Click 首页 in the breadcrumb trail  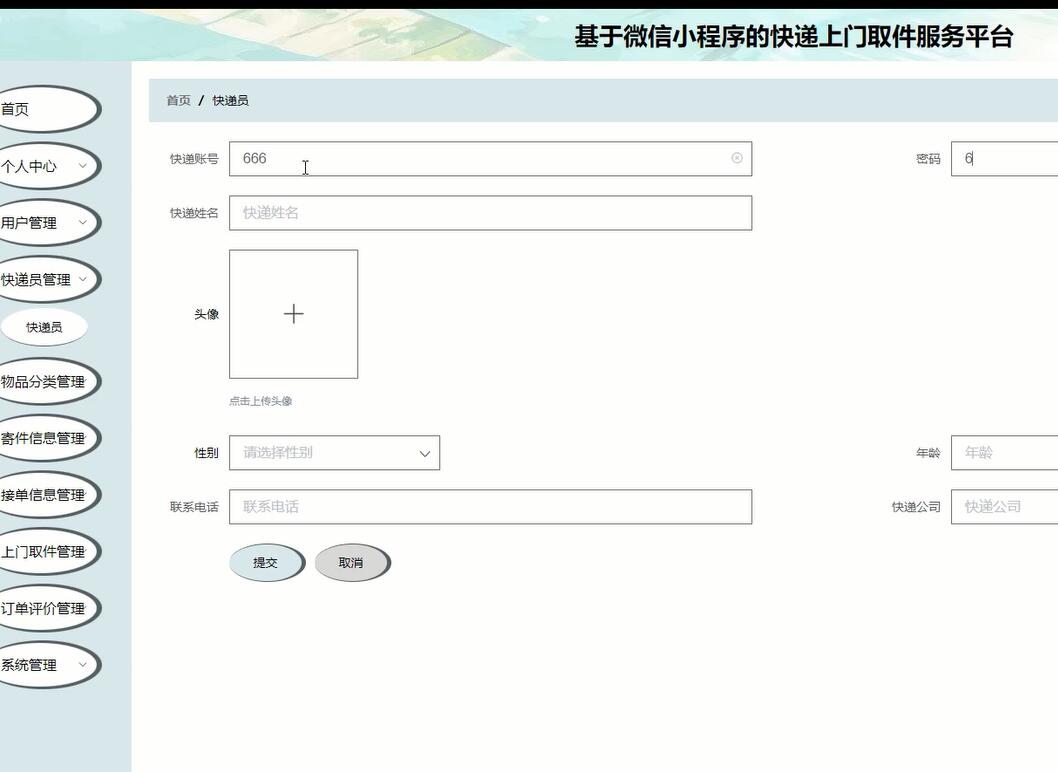(177, 100)
